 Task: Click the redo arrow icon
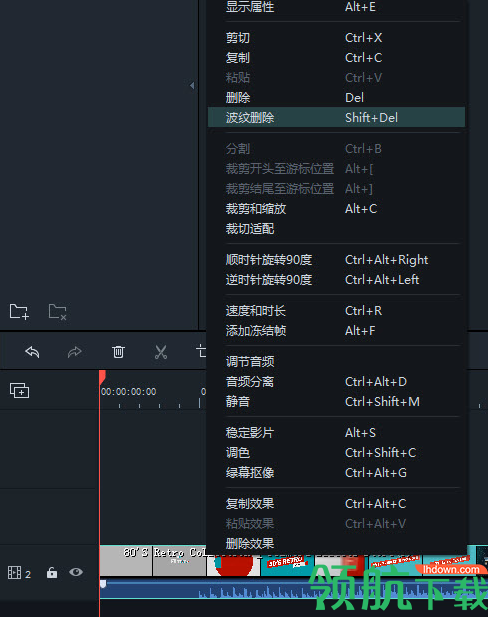coord(74,352)
